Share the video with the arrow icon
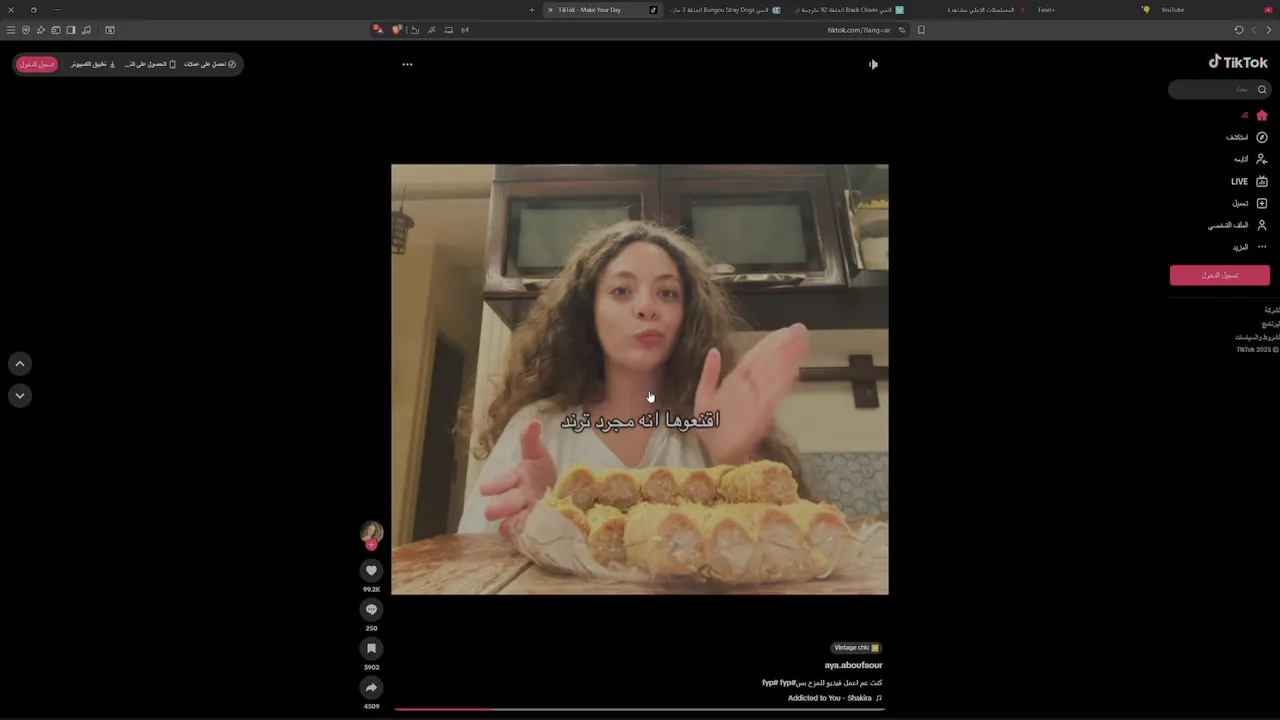The height and width of the screenshot is (720, 1280). click(x=371, y=687)
